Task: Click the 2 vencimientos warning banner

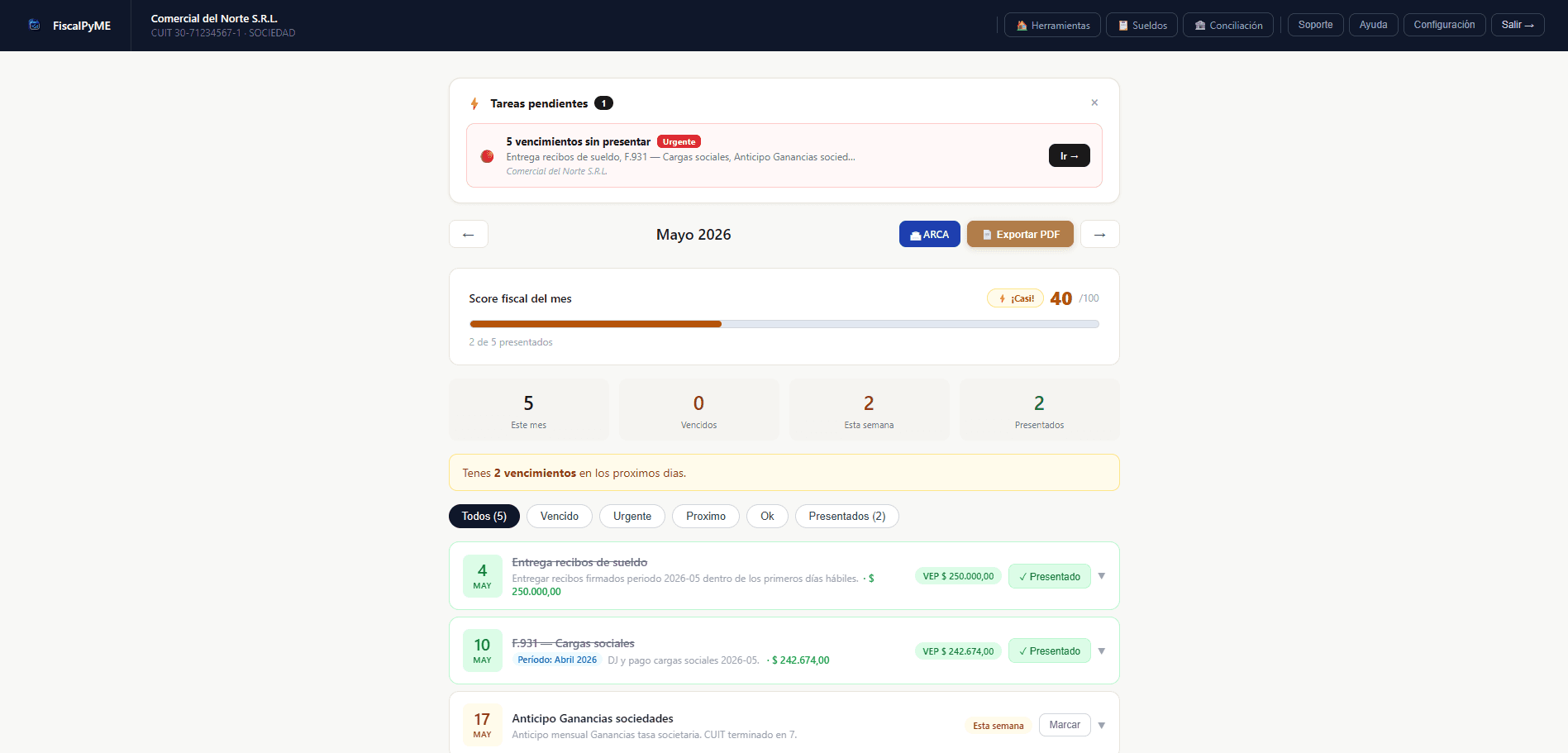Action: pos(784,473)
